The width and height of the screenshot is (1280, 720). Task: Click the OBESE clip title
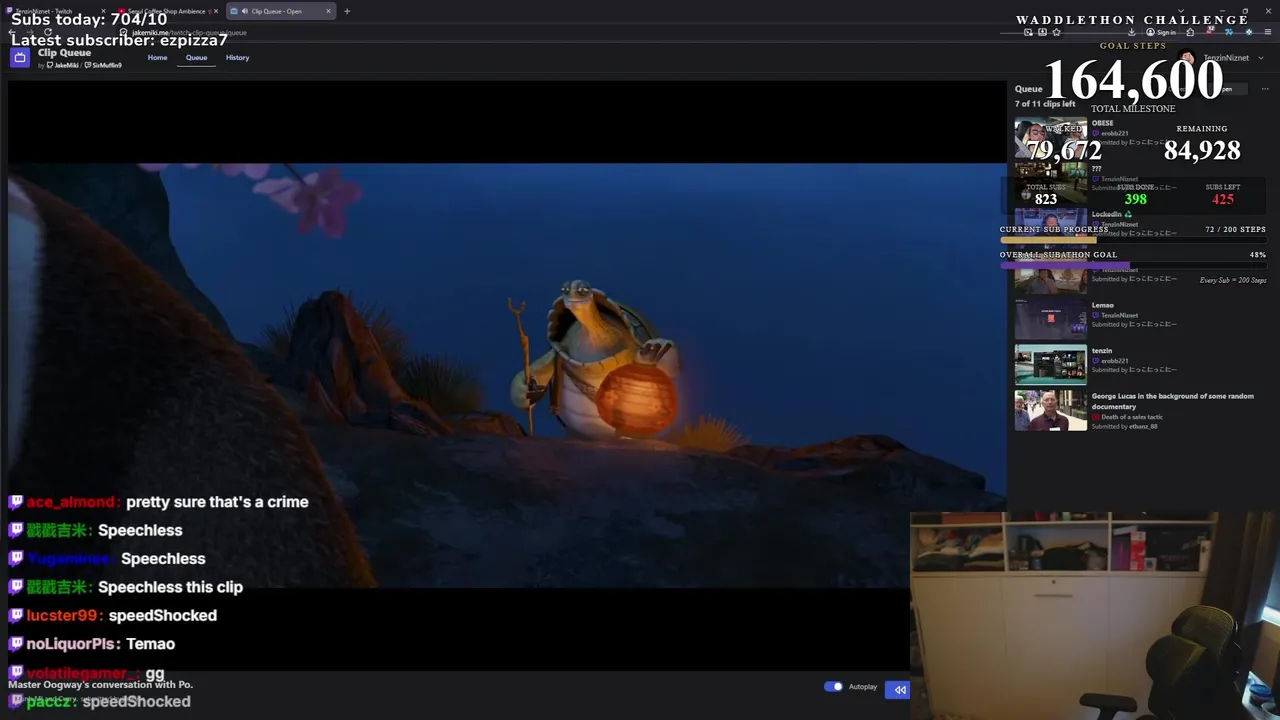point(1102,123)
